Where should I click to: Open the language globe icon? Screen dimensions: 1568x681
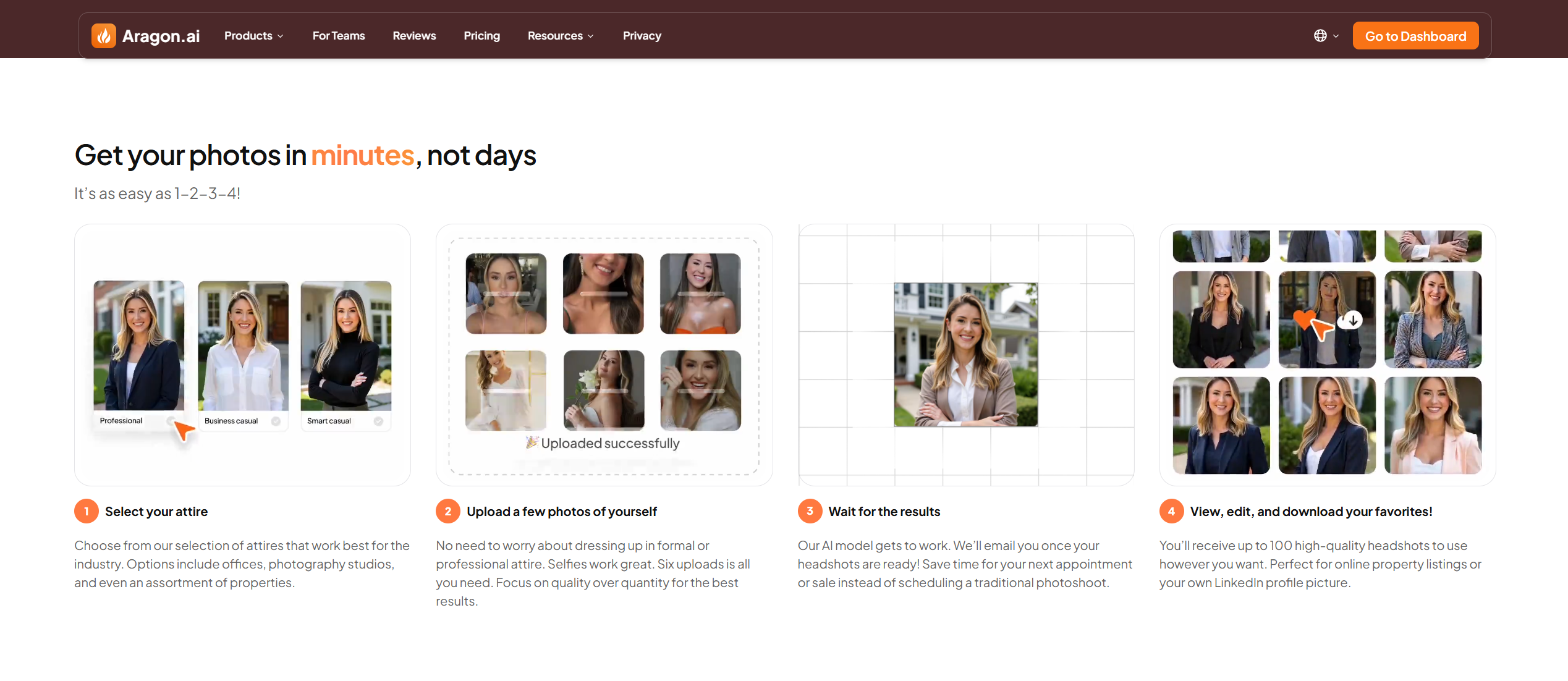tap(1321, 35)
